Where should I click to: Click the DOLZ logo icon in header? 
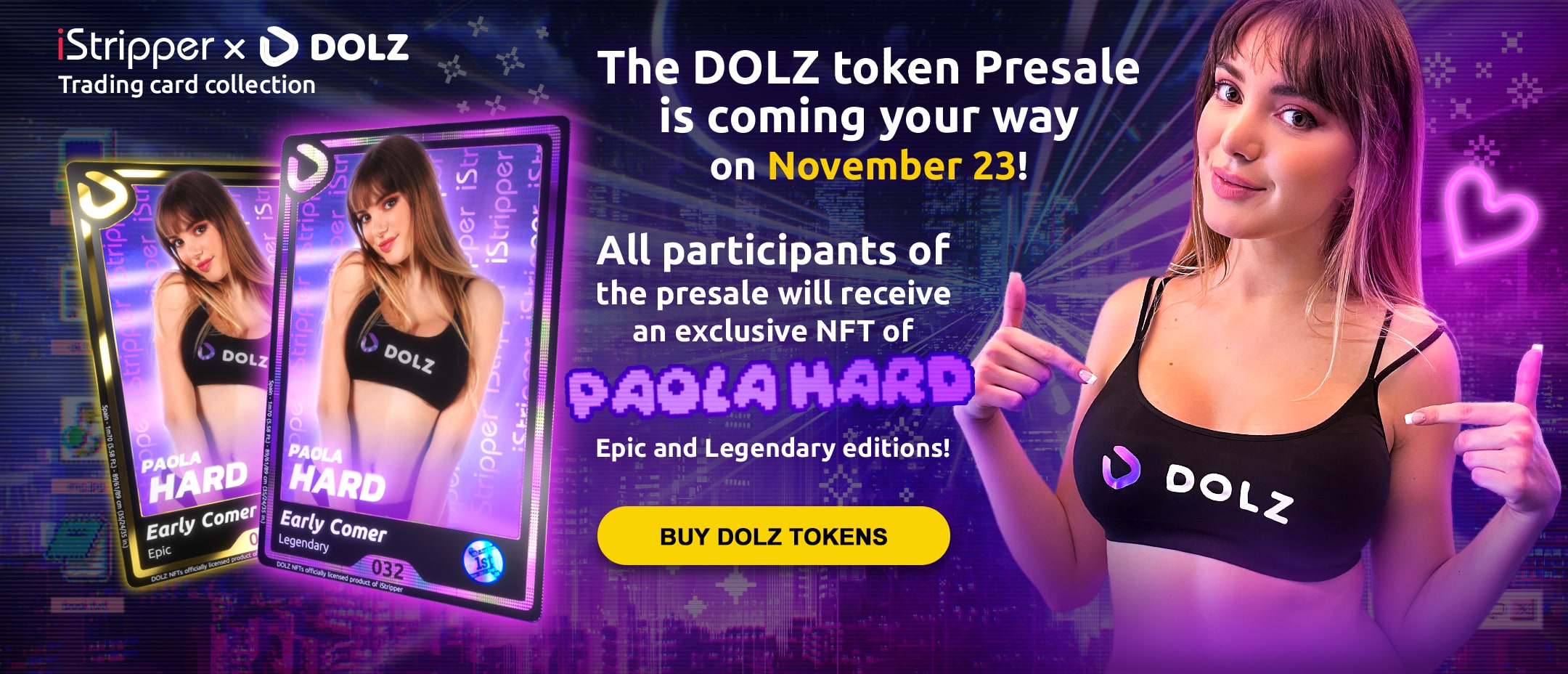(x=279, y=46)
